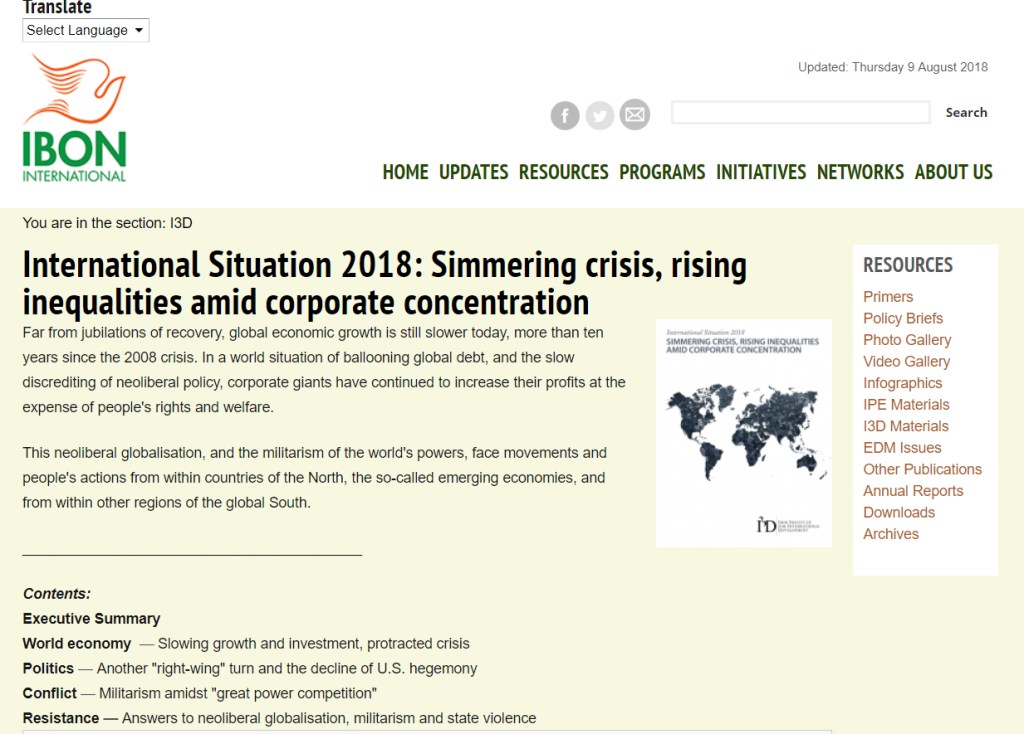The width and height of the screenshot is (1024, 734).
Task: Open the email share icon
Action: [x=634, y=115]
